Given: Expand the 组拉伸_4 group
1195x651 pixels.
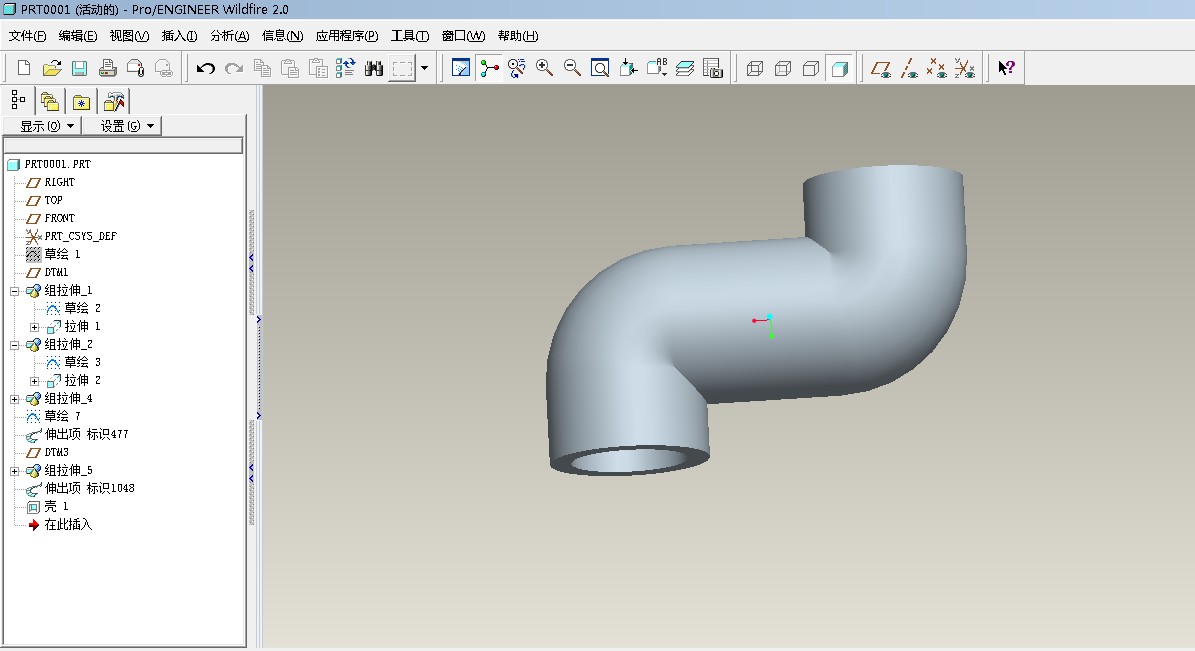Looking at the screenshot, I should click(14, 399).
